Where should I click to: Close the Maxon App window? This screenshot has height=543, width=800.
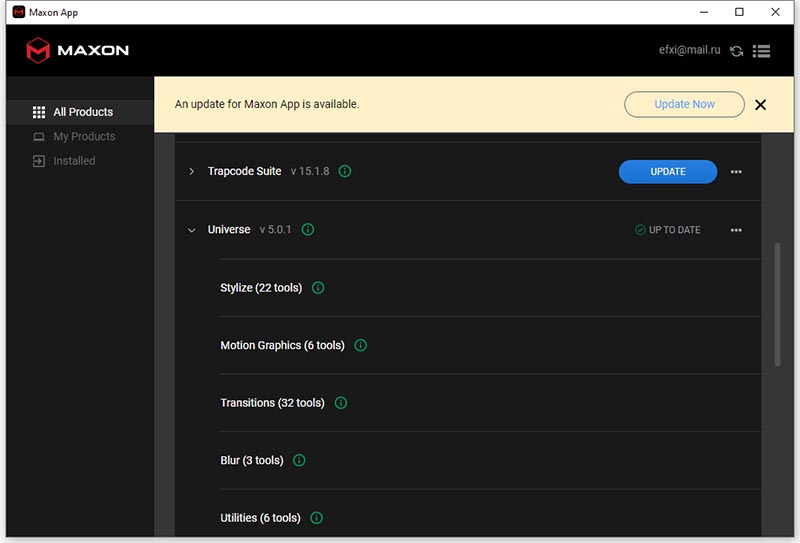(775, 12)
